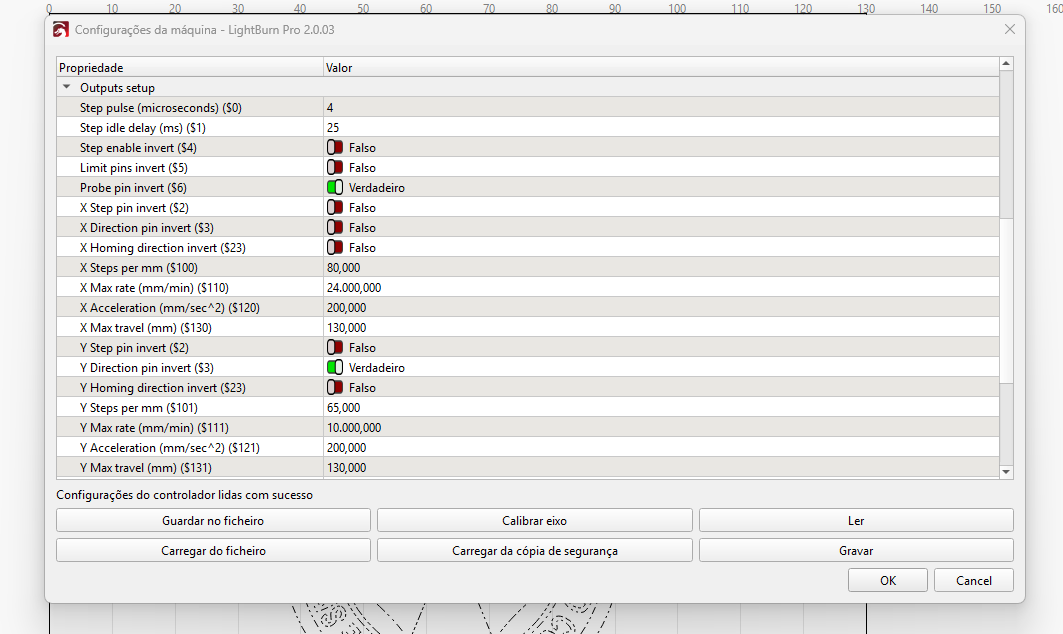
Task: Click the Gravar button
Action: click(856, 551)
